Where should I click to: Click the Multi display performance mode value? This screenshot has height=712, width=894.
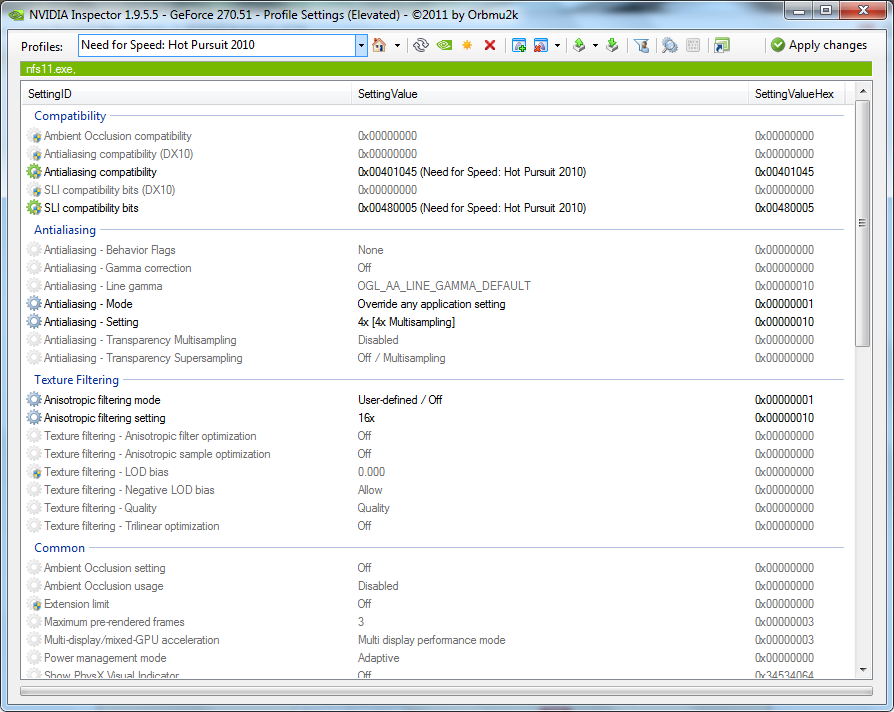pos(431,640)
